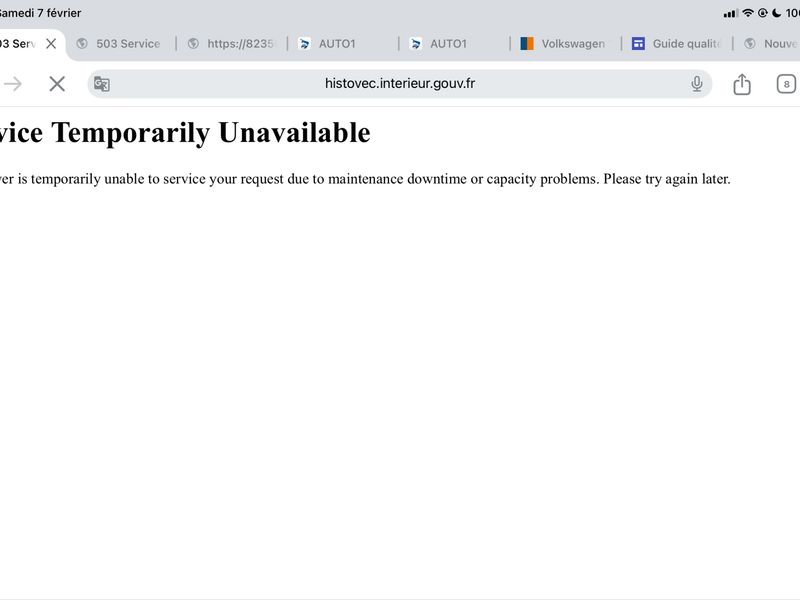The image size is (800, 600).
Task: Switch to the Nouve… tab
Action: 769,44
